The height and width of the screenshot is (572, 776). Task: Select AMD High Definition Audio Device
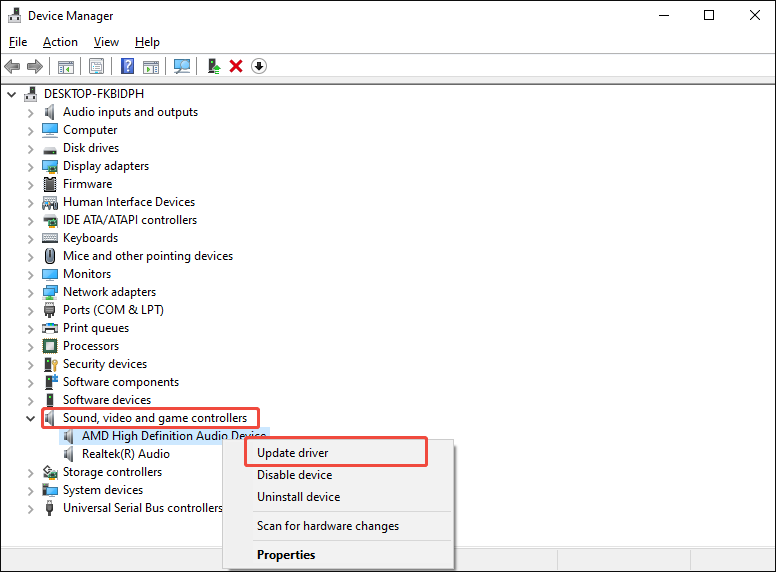(x=174, y=436)
